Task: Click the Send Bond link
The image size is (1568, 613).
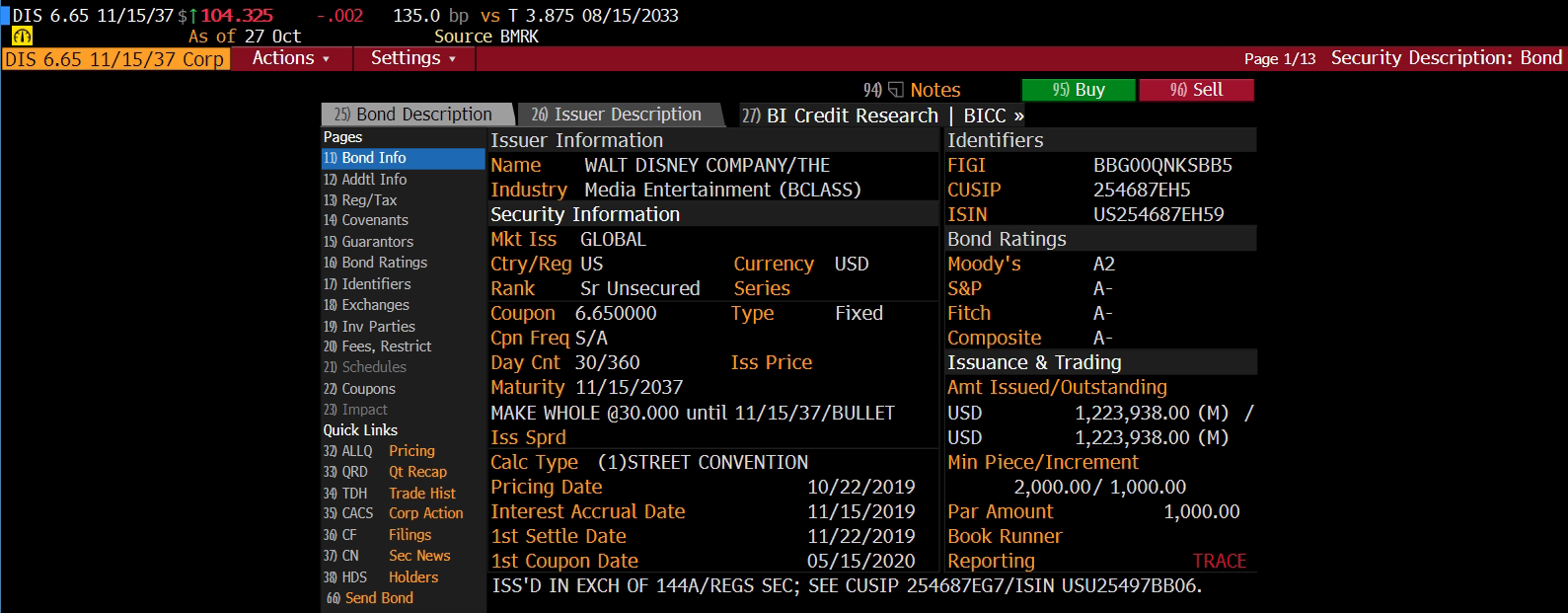Action: pyautogui.click(x=369, y=598)
